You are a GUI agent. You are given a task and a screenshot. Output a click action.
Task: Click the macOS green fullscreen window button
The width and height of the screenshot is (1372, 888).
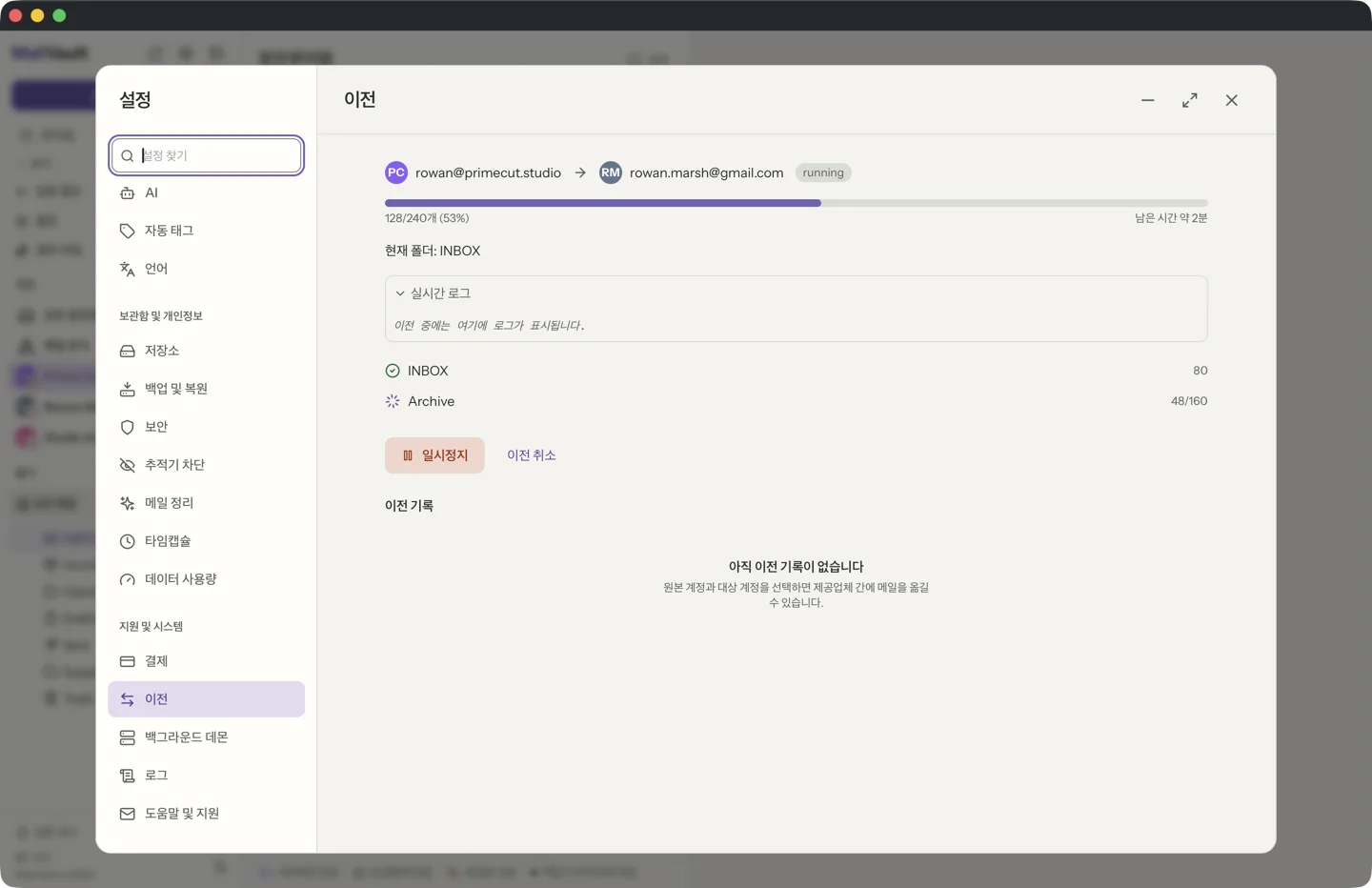(x=59, y=15)
